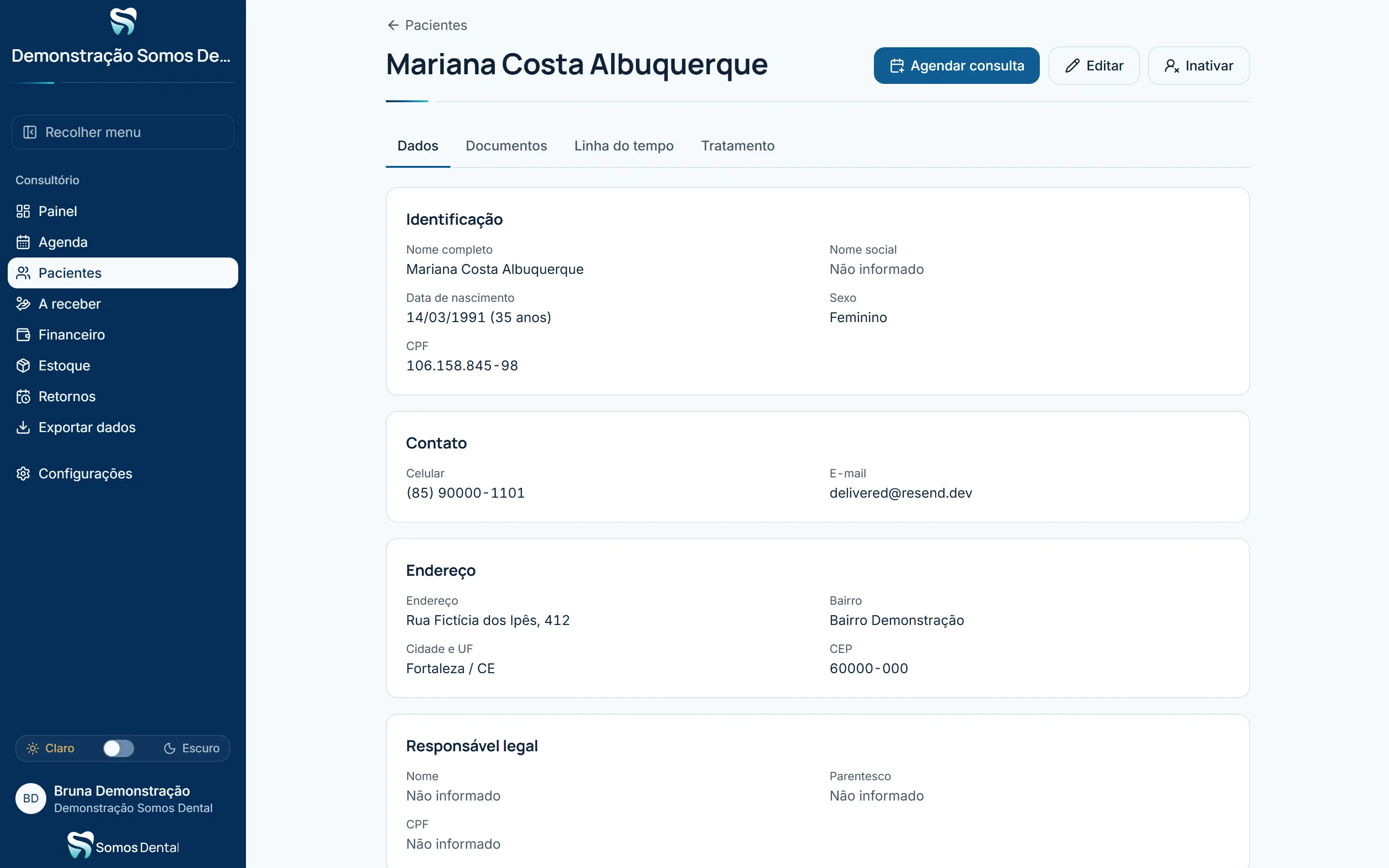Open Agenda via its calendar icon
Viewport: 1389px width, 868px height.
pos(23,242)
